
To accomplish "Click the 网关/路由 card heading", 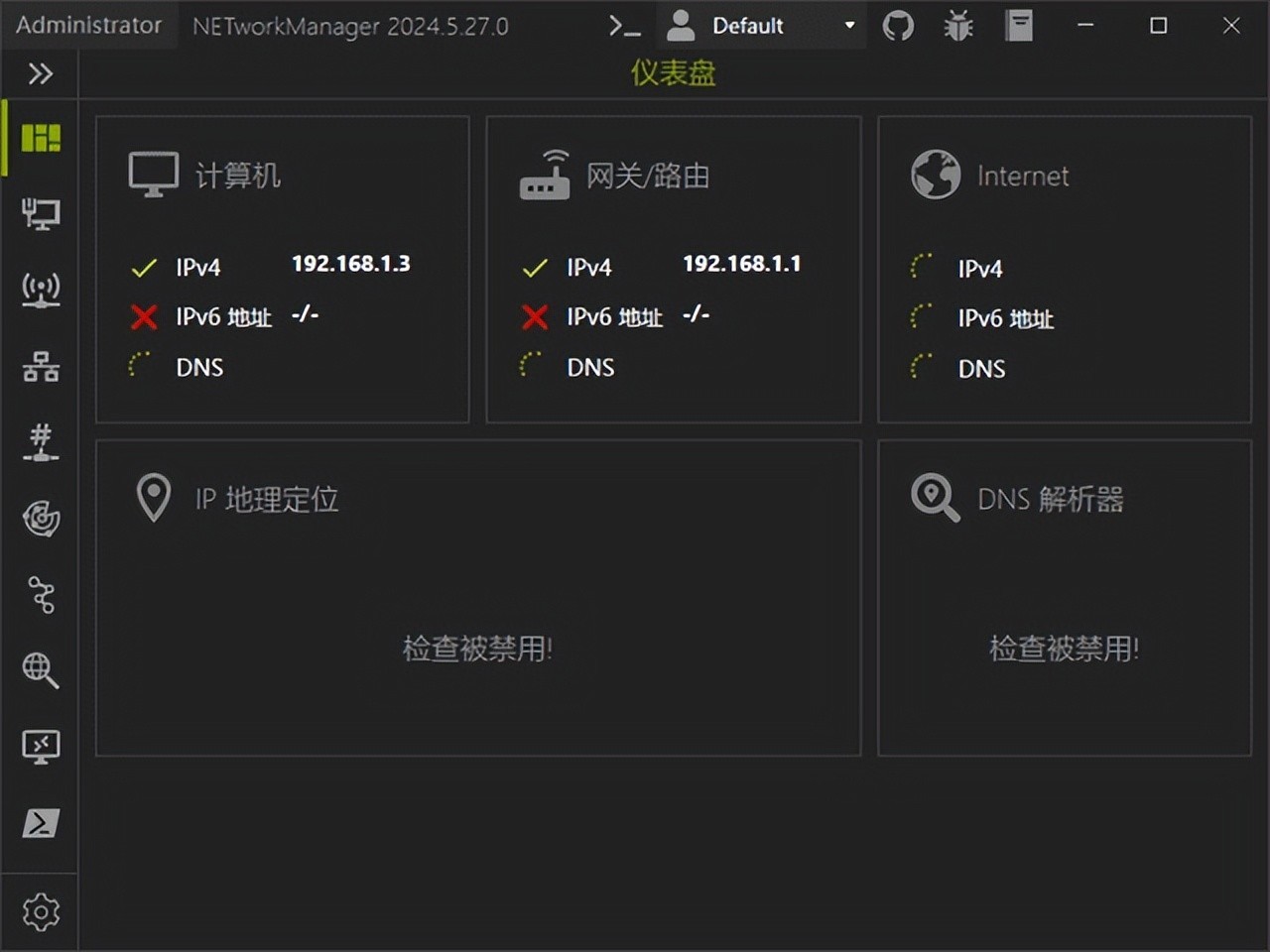I will pos(647,176).
